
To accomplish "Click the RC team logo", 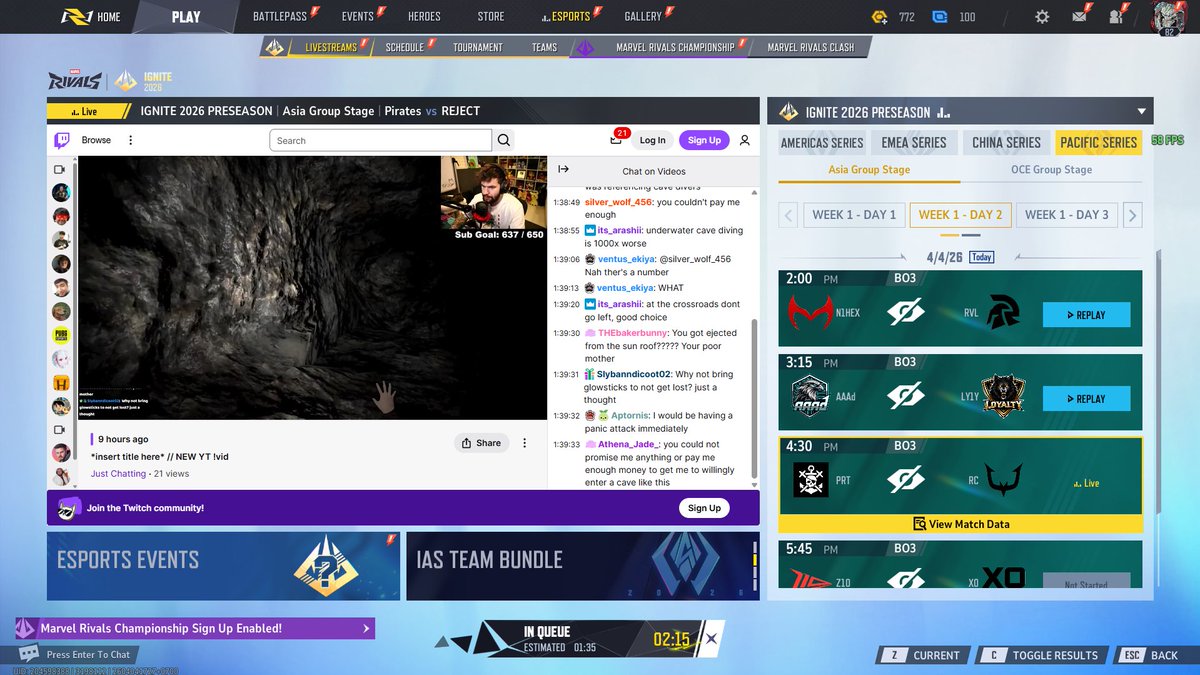I will click(x=1004, y=480).
